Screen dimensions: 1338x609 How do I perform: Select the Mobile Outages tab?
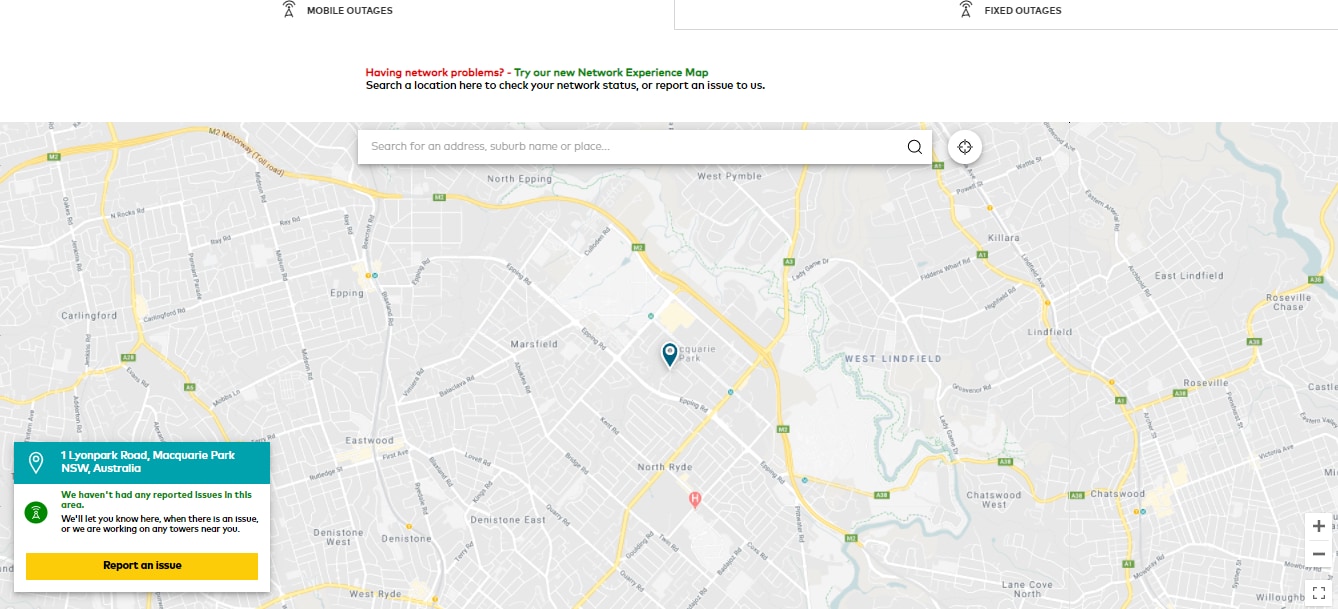(x=340, y=10)
